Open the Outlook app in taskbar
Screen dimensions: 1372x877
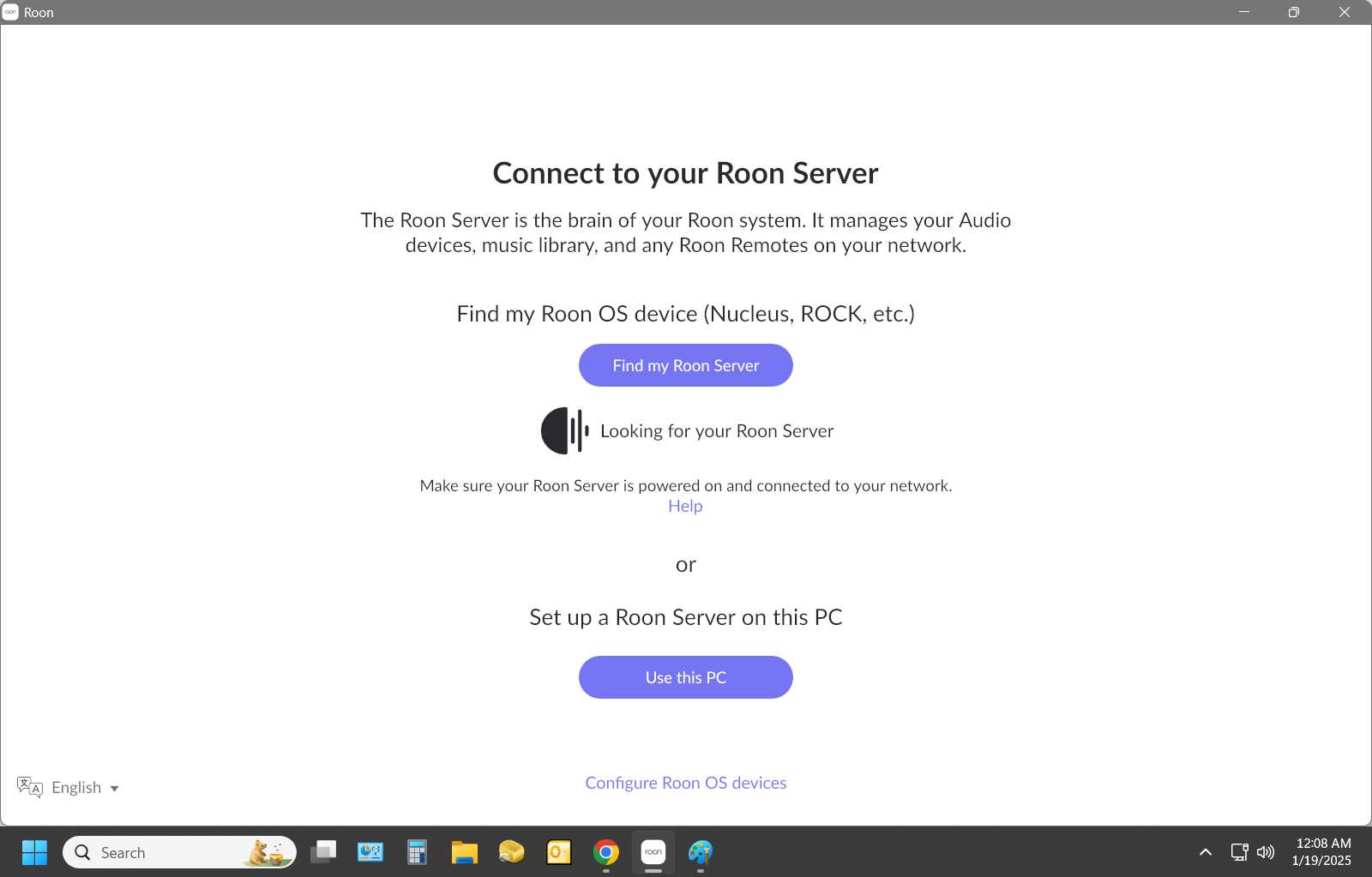click(x=559, y=852)
